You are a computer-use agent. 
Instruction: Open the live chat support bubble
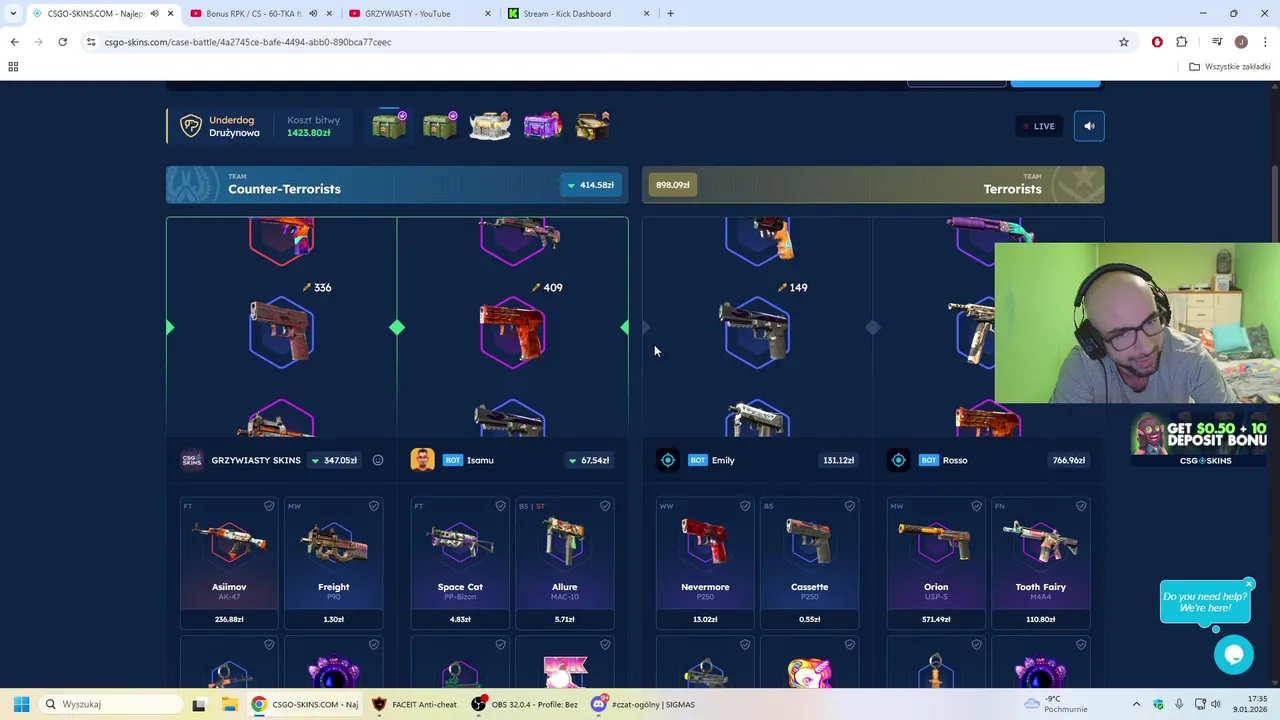coord(1234,655)
